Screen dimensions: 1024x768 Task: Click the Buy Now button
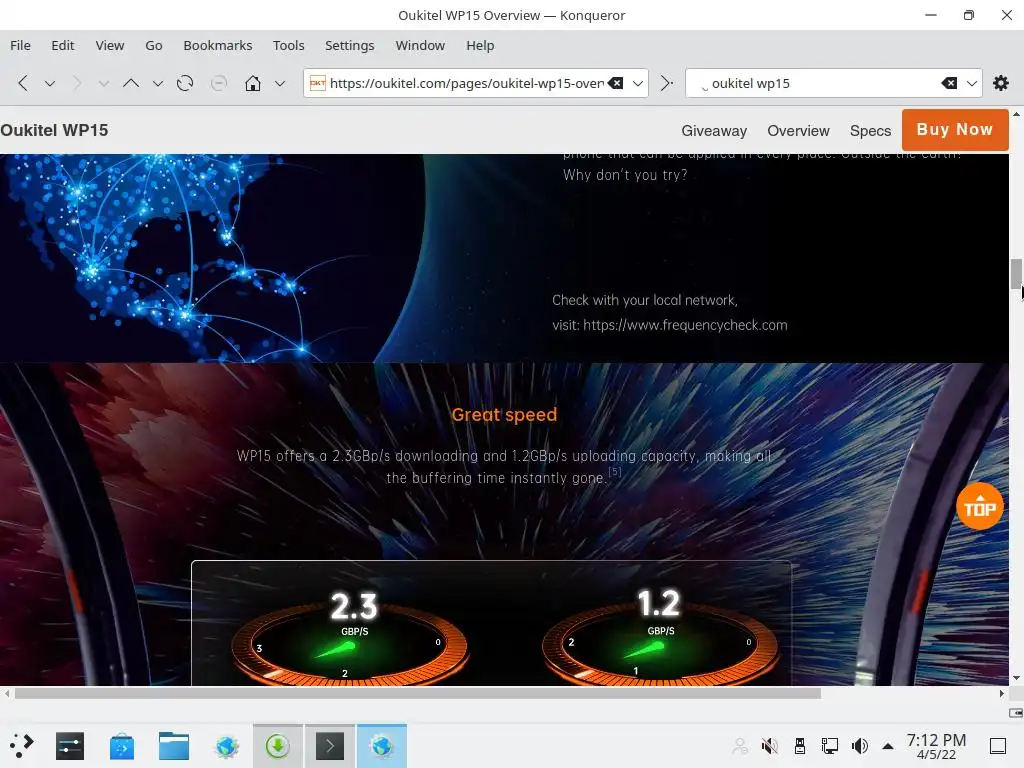[x=955, y=129]
